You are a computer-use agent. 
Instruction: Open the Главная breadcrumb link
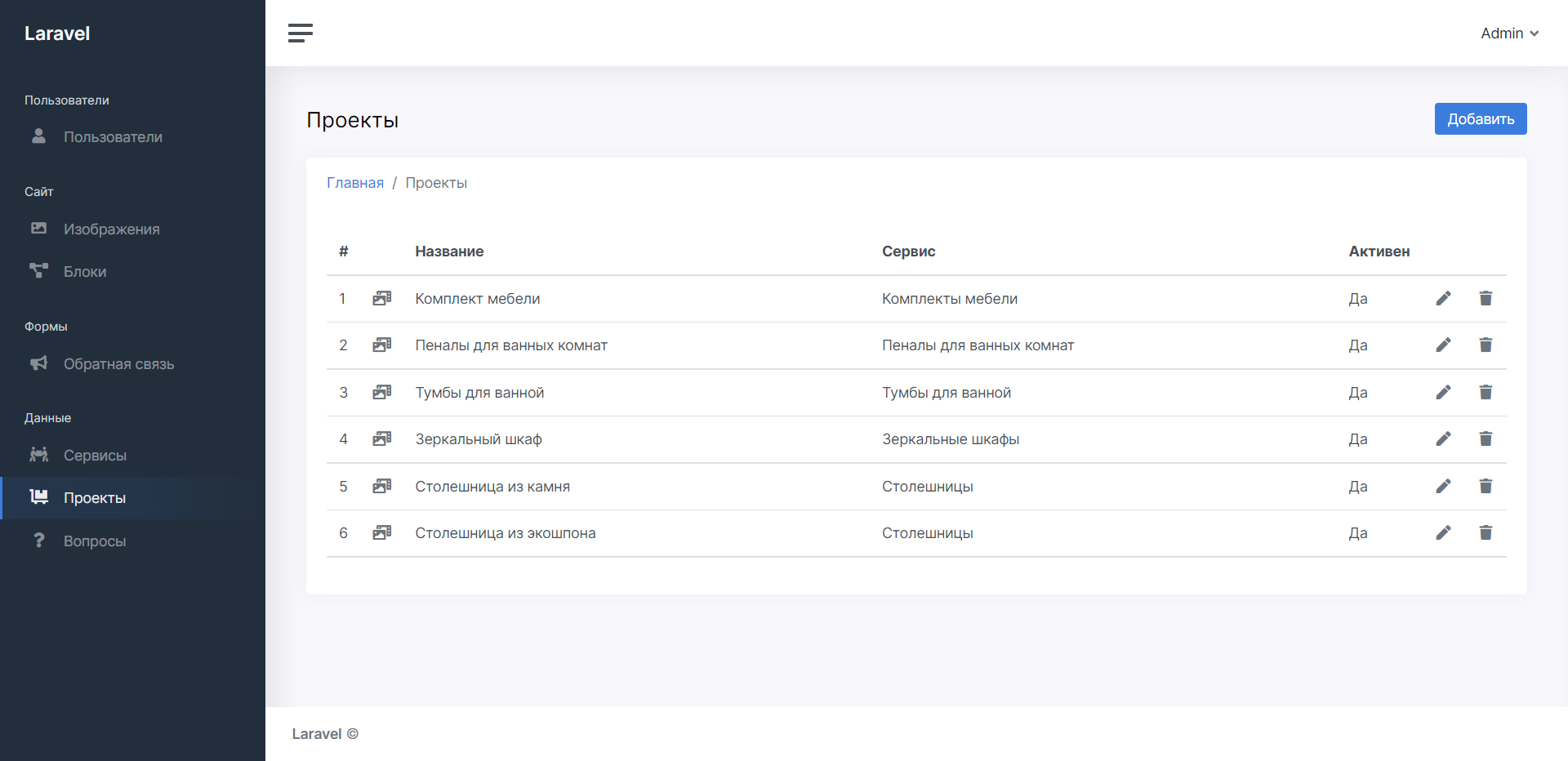click(x=354, y=182)
